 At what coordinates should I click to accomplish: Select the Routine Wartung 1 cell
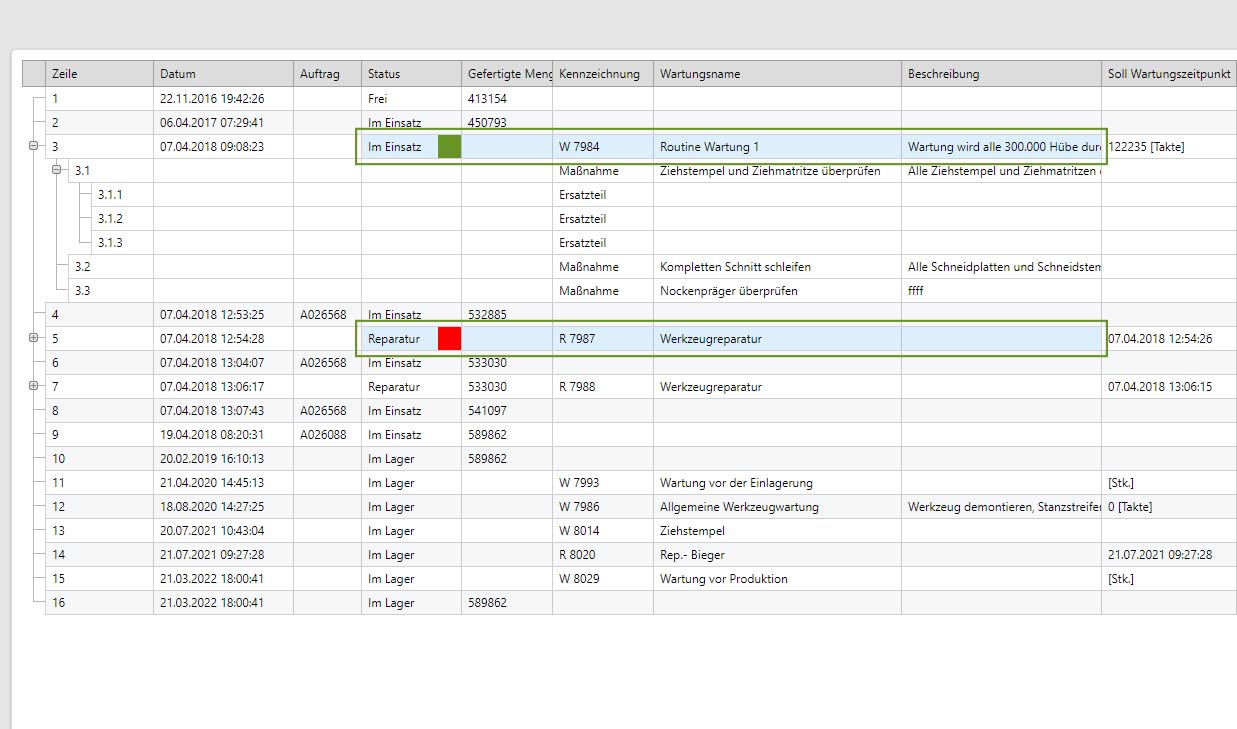(x=709, y=147)
